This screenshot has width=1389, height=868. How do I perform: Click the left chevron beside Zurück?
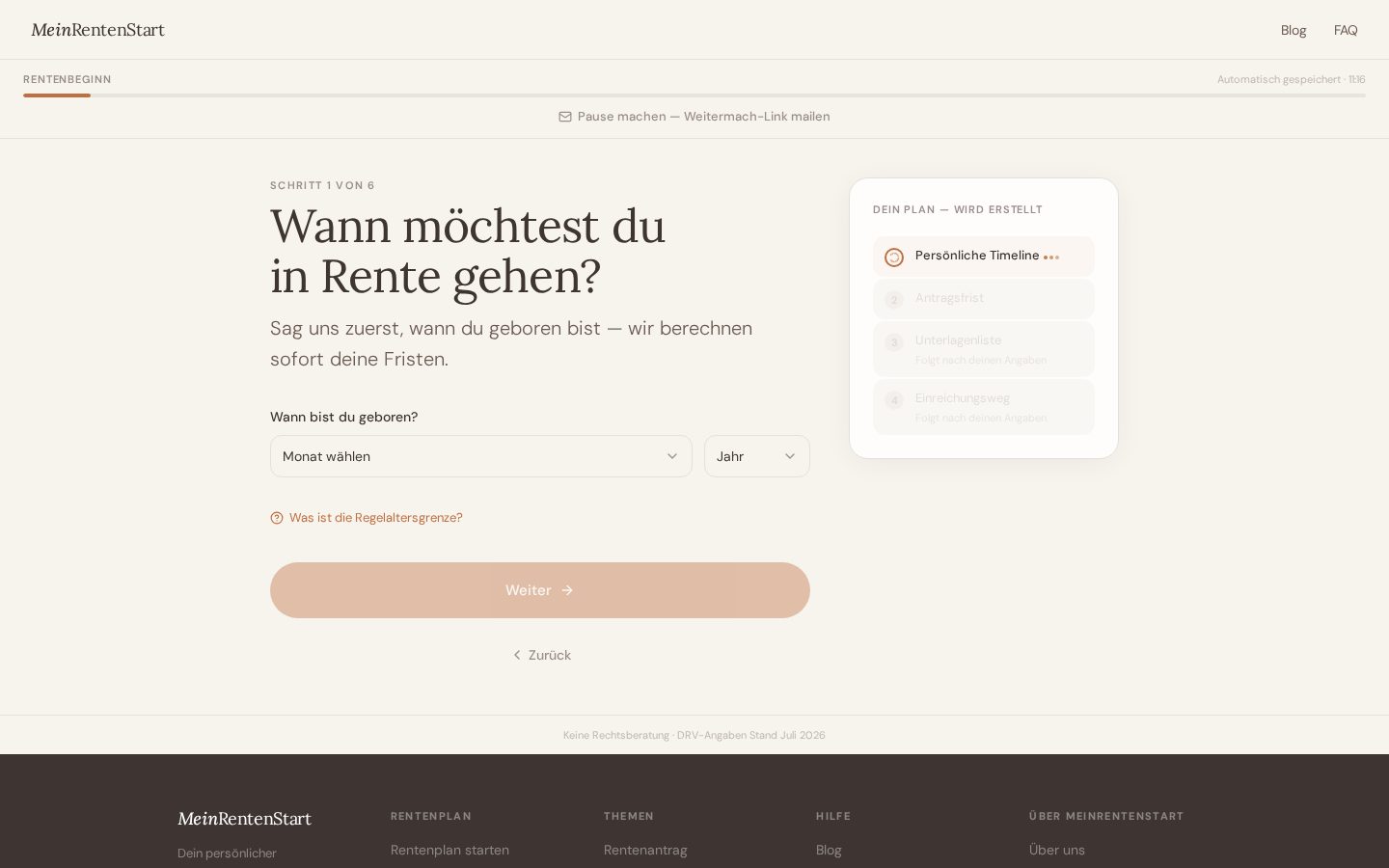pyautogui.click(x=517, y=655)
